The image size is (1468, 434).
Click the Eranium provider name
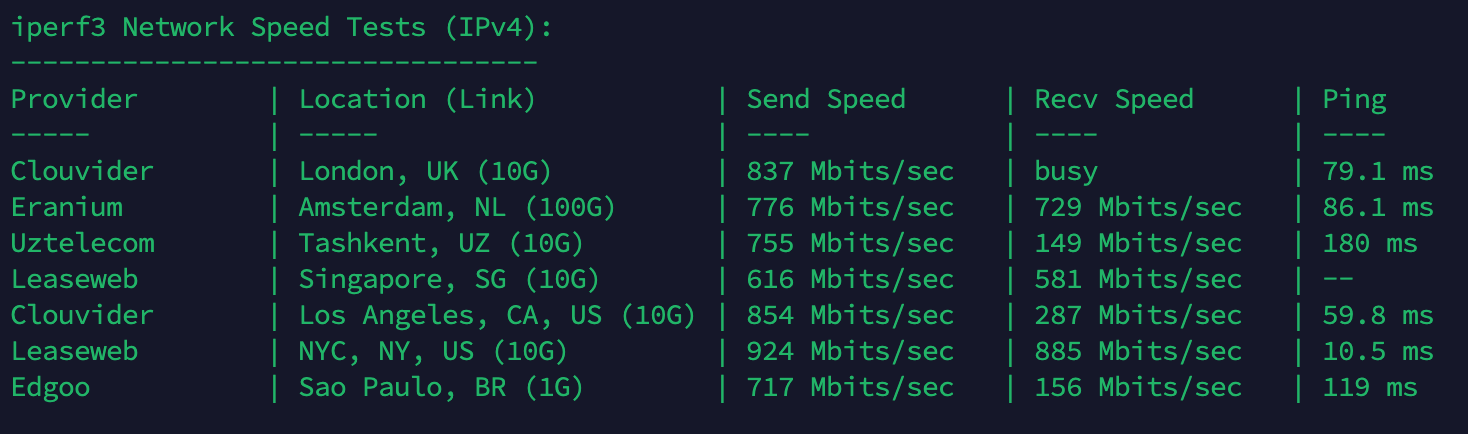(67, 207)
